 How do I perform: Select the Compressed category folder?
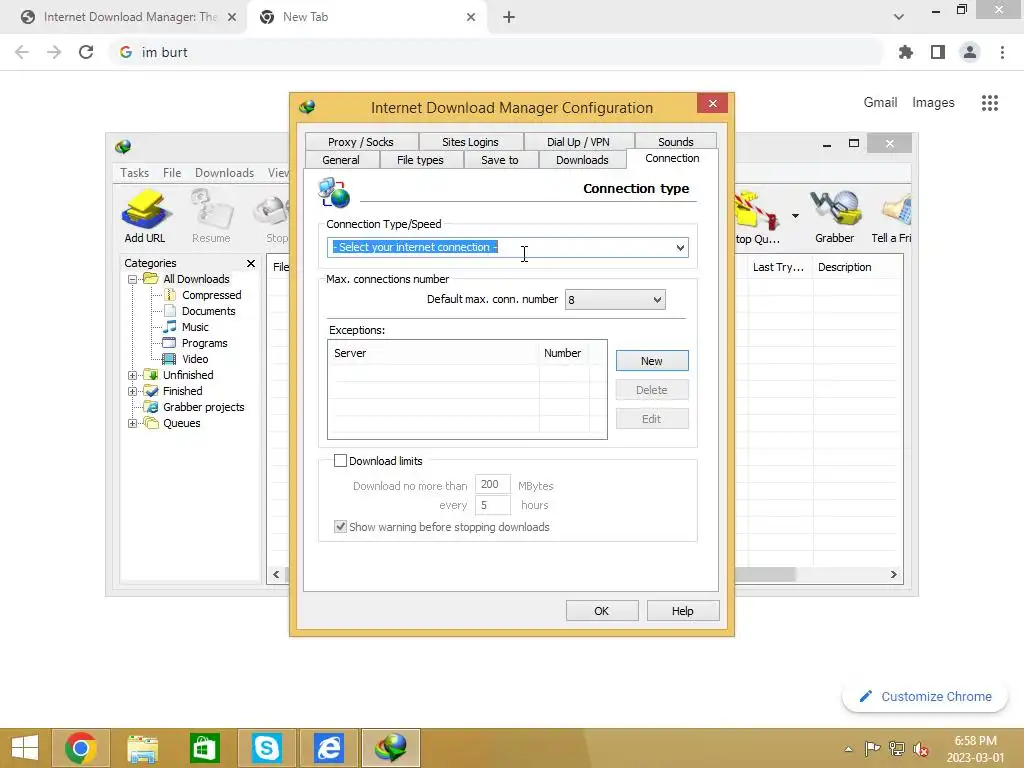(x=211, y=295)
